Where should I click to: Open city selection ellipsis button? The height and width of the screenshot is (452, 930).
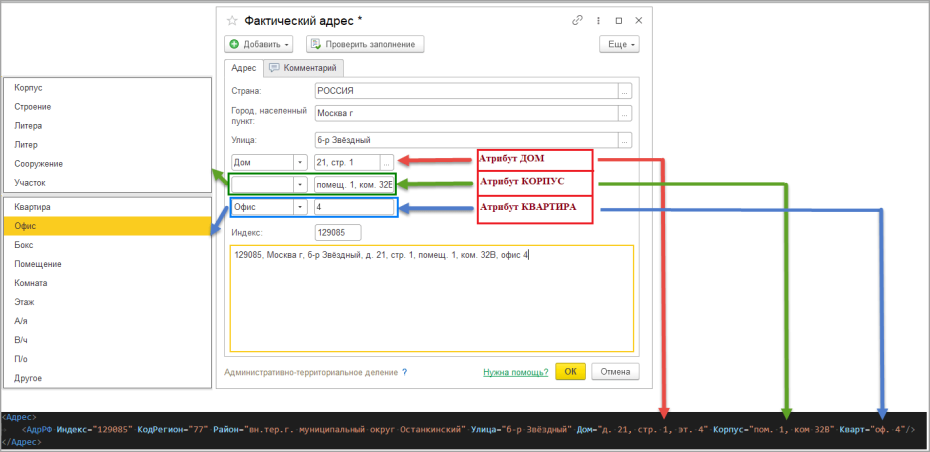coord(625,113)
